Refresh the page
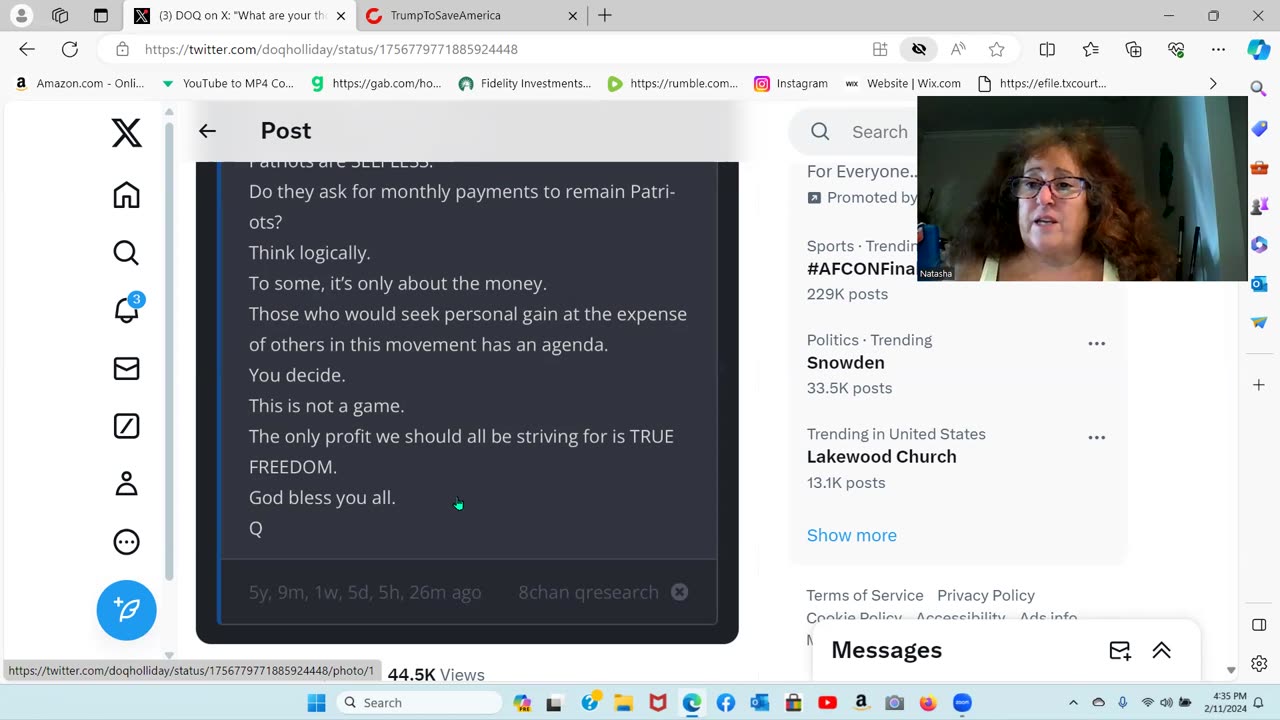The height and width of the screenshot is (720, 1280). click(70, 49)
